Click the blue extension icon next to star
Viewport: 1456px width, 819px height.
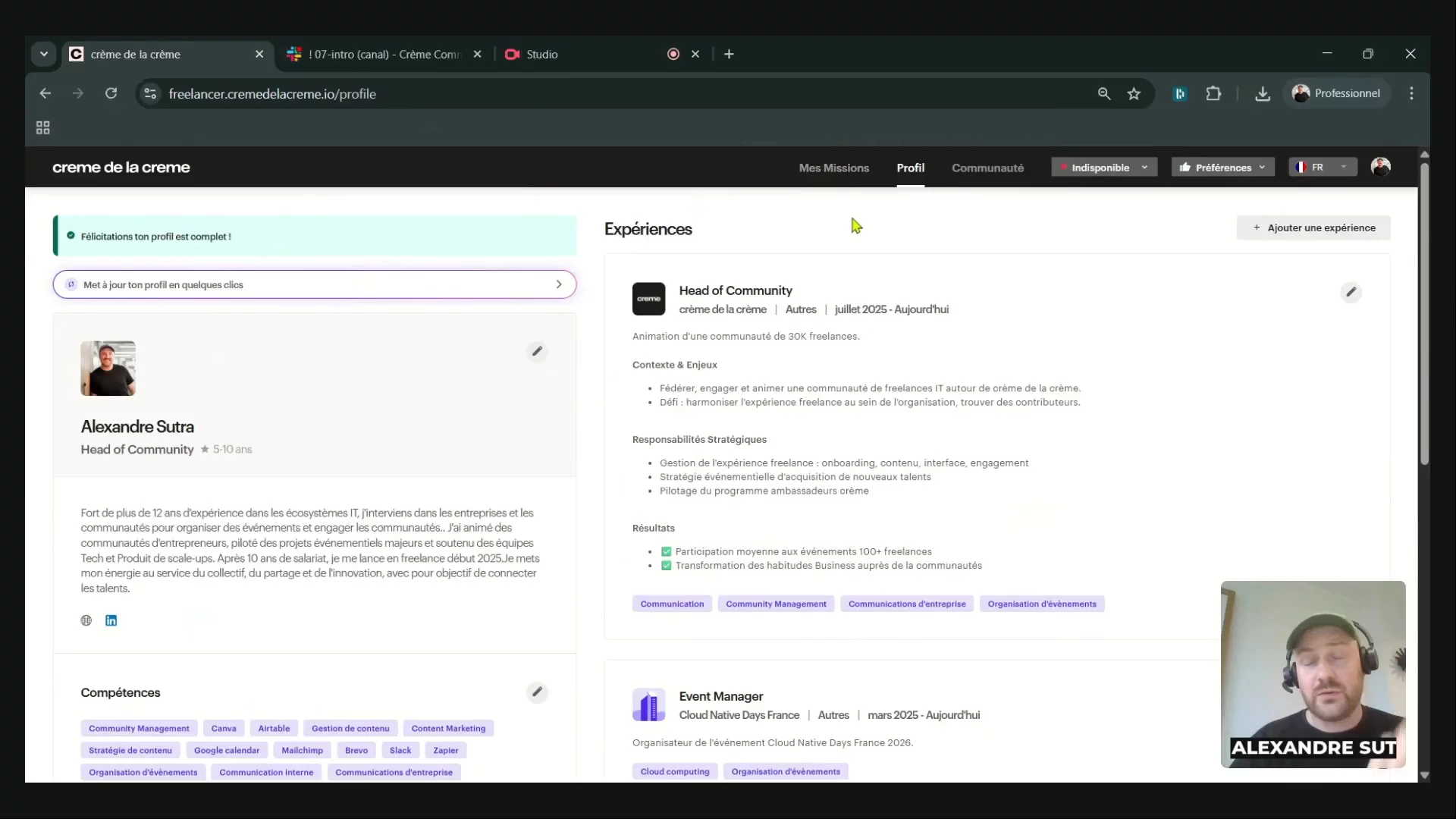click(1180, 93)
